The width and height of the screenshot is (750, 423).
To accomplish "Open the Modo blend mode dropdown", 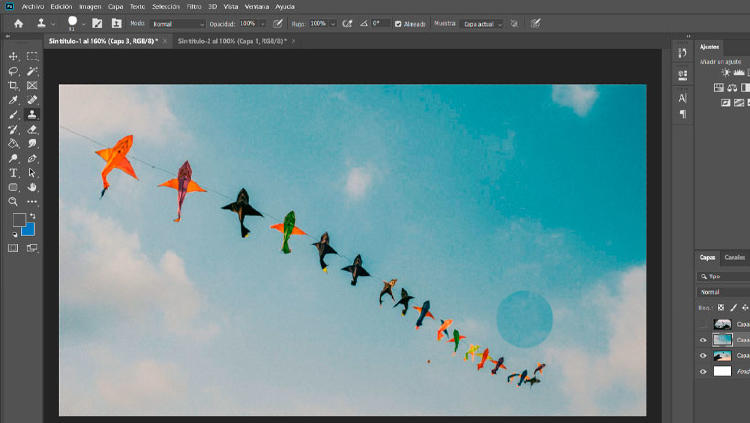I will coord(177,24).
